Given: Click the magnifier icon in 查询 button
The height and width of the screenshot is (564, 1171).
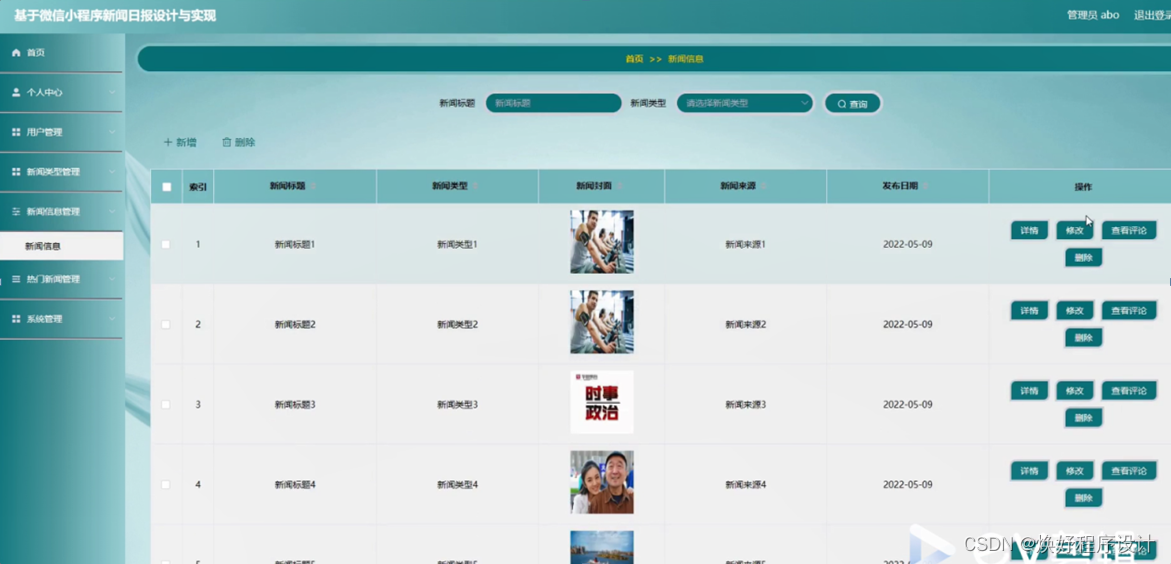Looking at the screenshot, I should coord(842,104).
